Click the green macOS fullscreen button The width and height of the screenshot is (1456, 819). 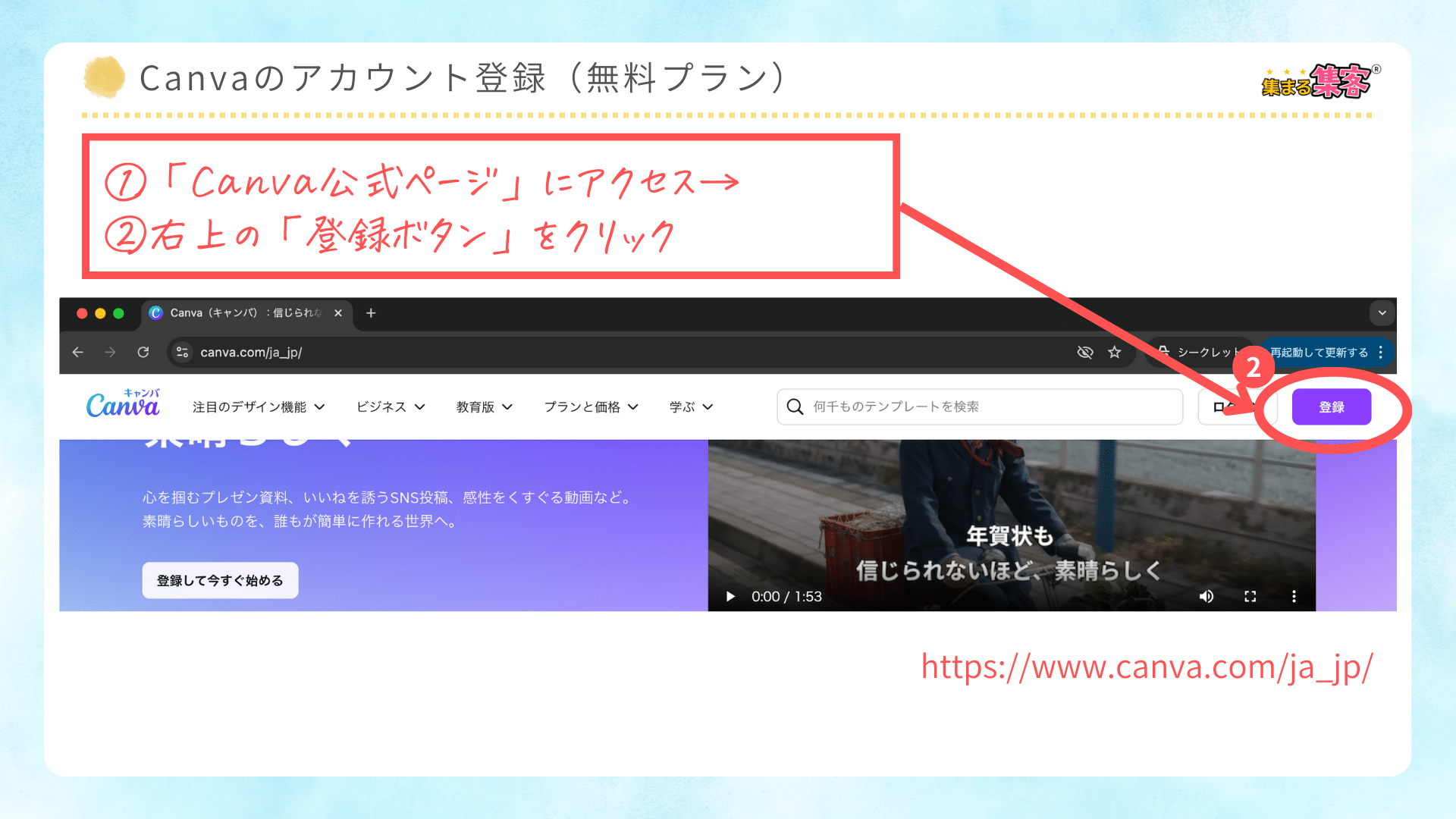click(118, 313)
